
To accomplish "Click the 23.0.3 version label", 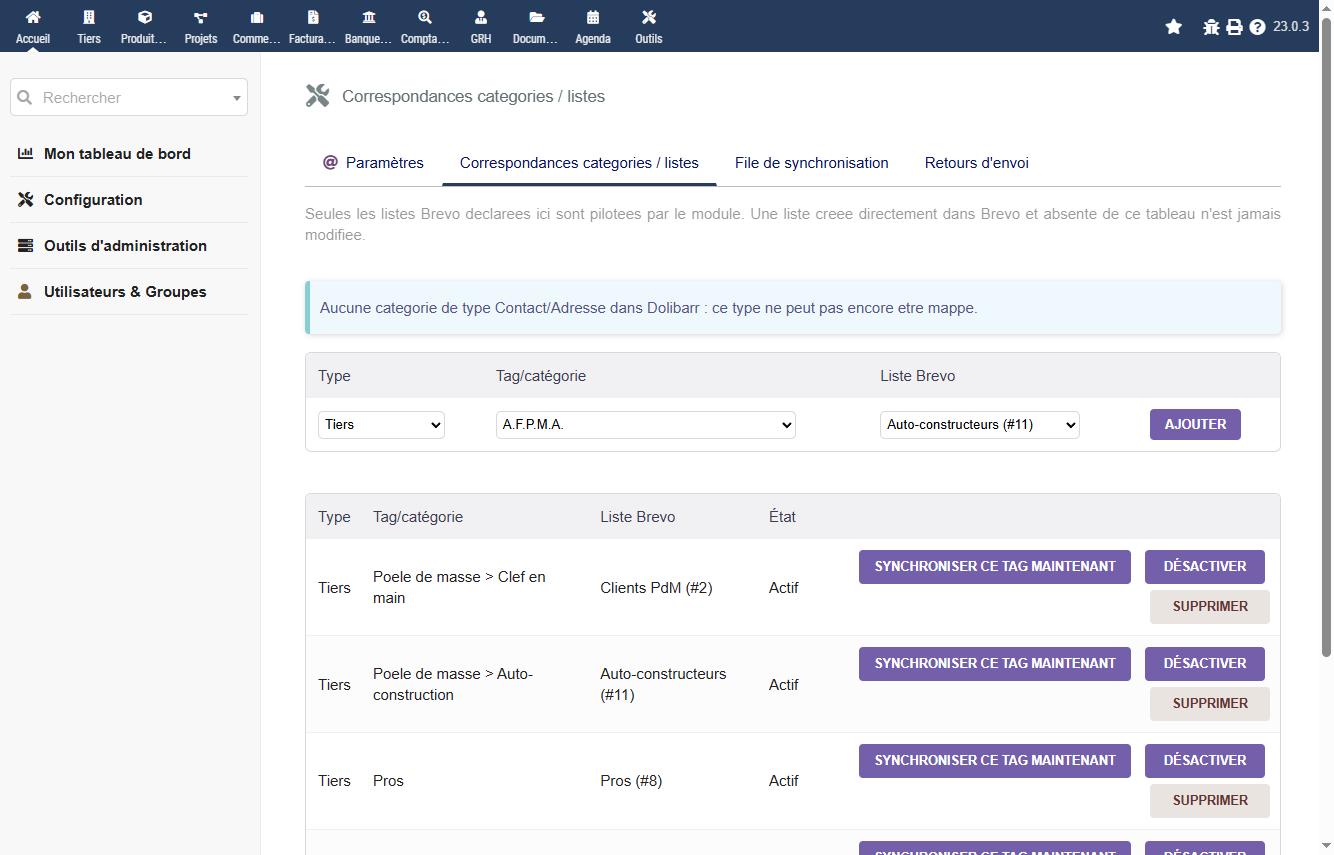I will [x=1291, y=27].
